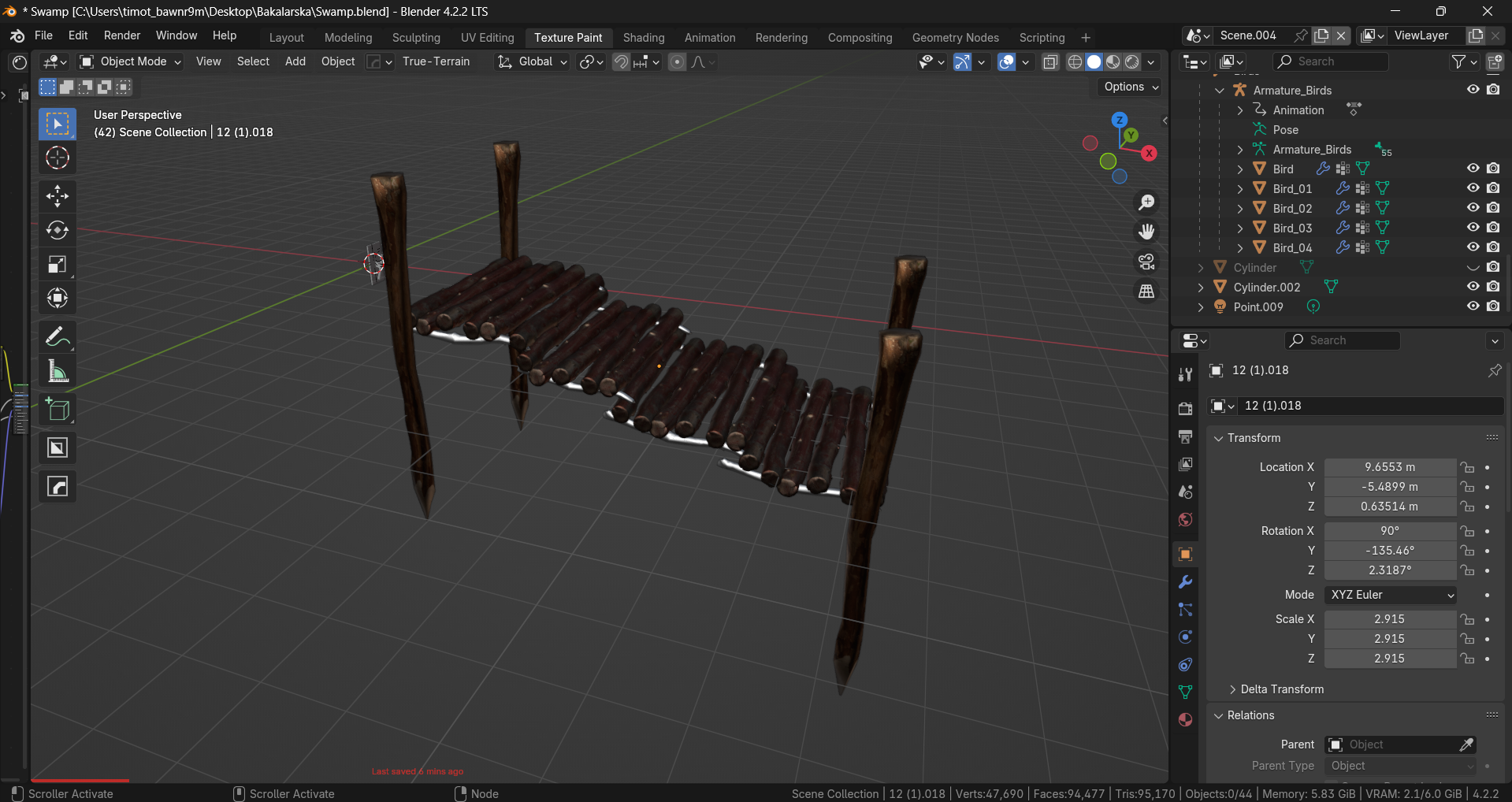This screenshot has height=802, width=1512.
Task: Click the Location Z value field
Action: pos(1390,507)
